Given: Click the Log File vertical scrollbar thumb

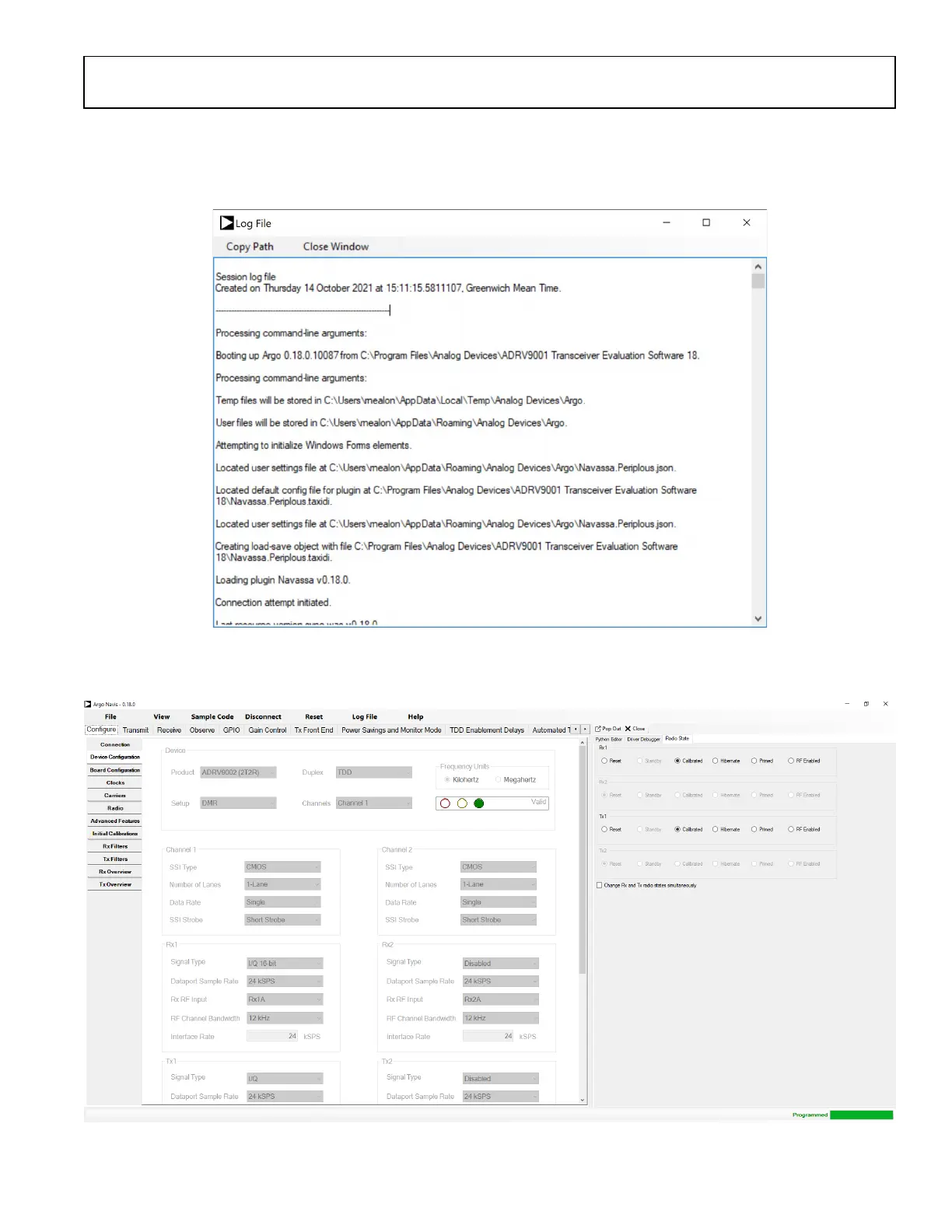Looking at the screenshot, I should pos(758,281).
